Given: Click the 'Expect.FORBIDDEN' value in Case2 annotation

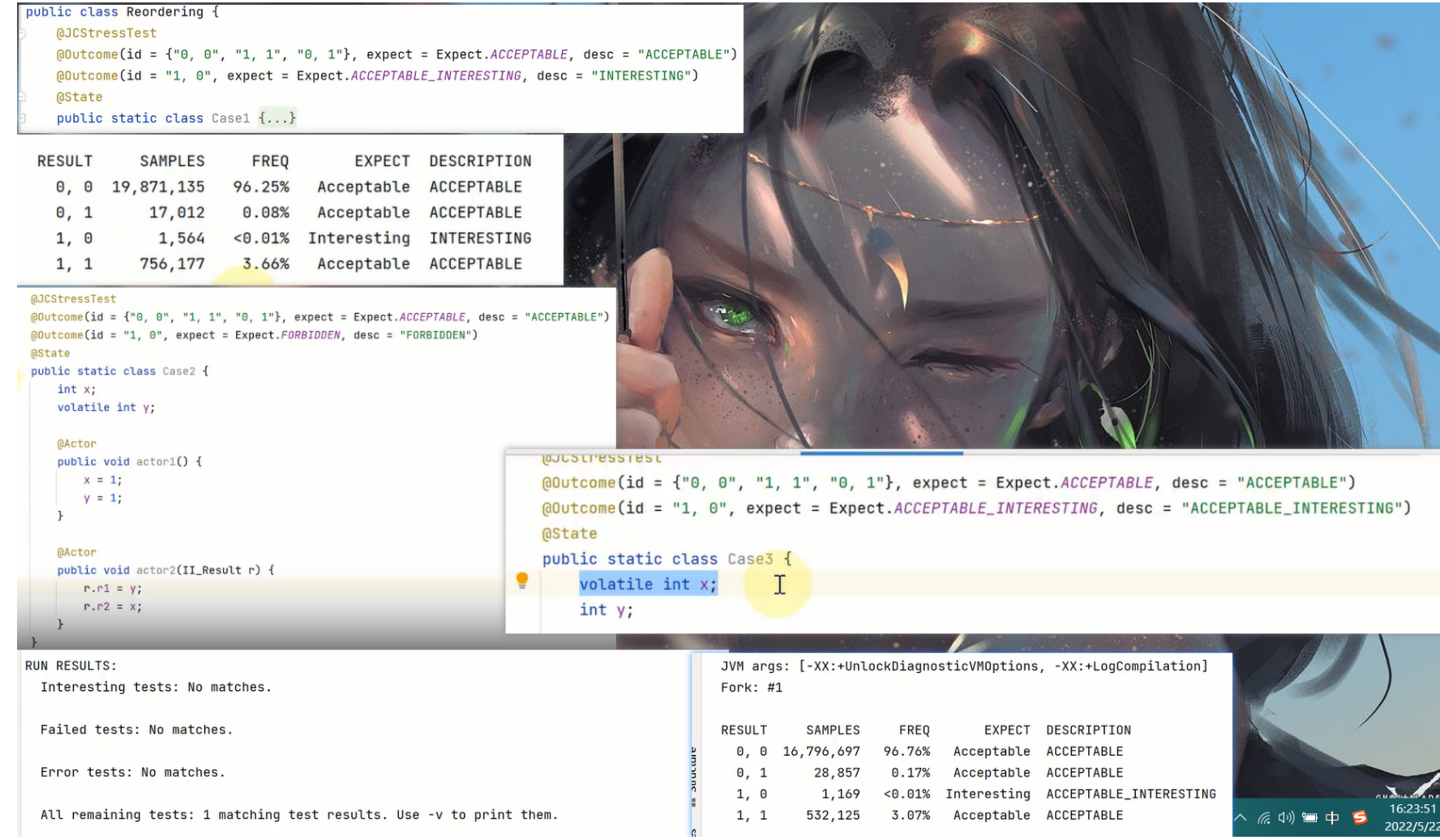Looking at the screenshot, I should tap(288, 335).
